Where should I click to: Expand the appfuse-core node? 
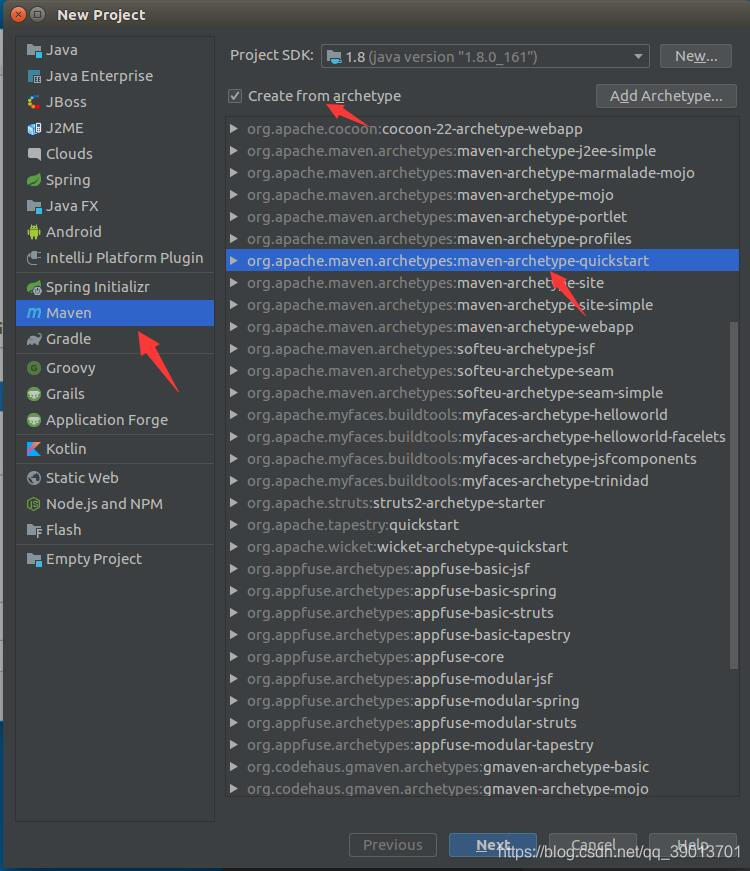[234, 657]
